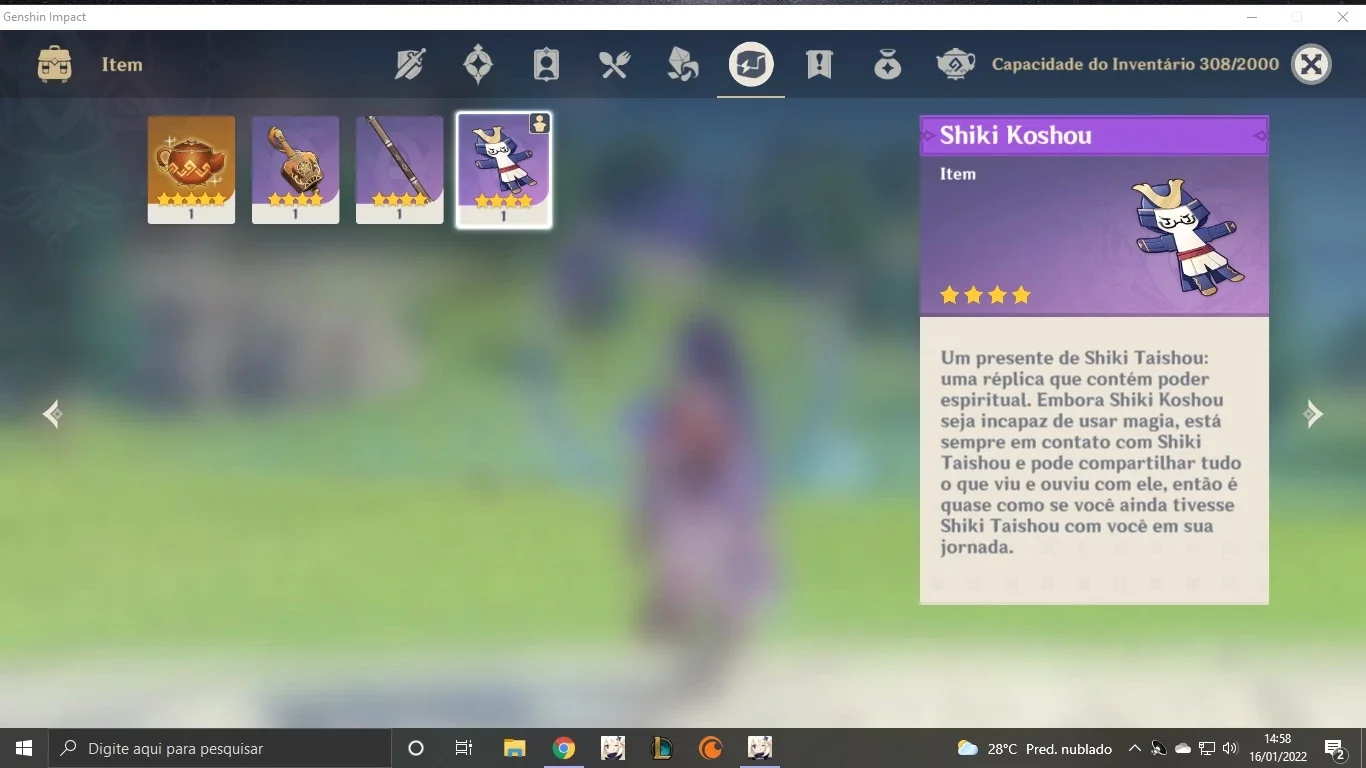Open the Materials tab with flower icon
This screenshot has height=768, width=1366.
[683, 65]
